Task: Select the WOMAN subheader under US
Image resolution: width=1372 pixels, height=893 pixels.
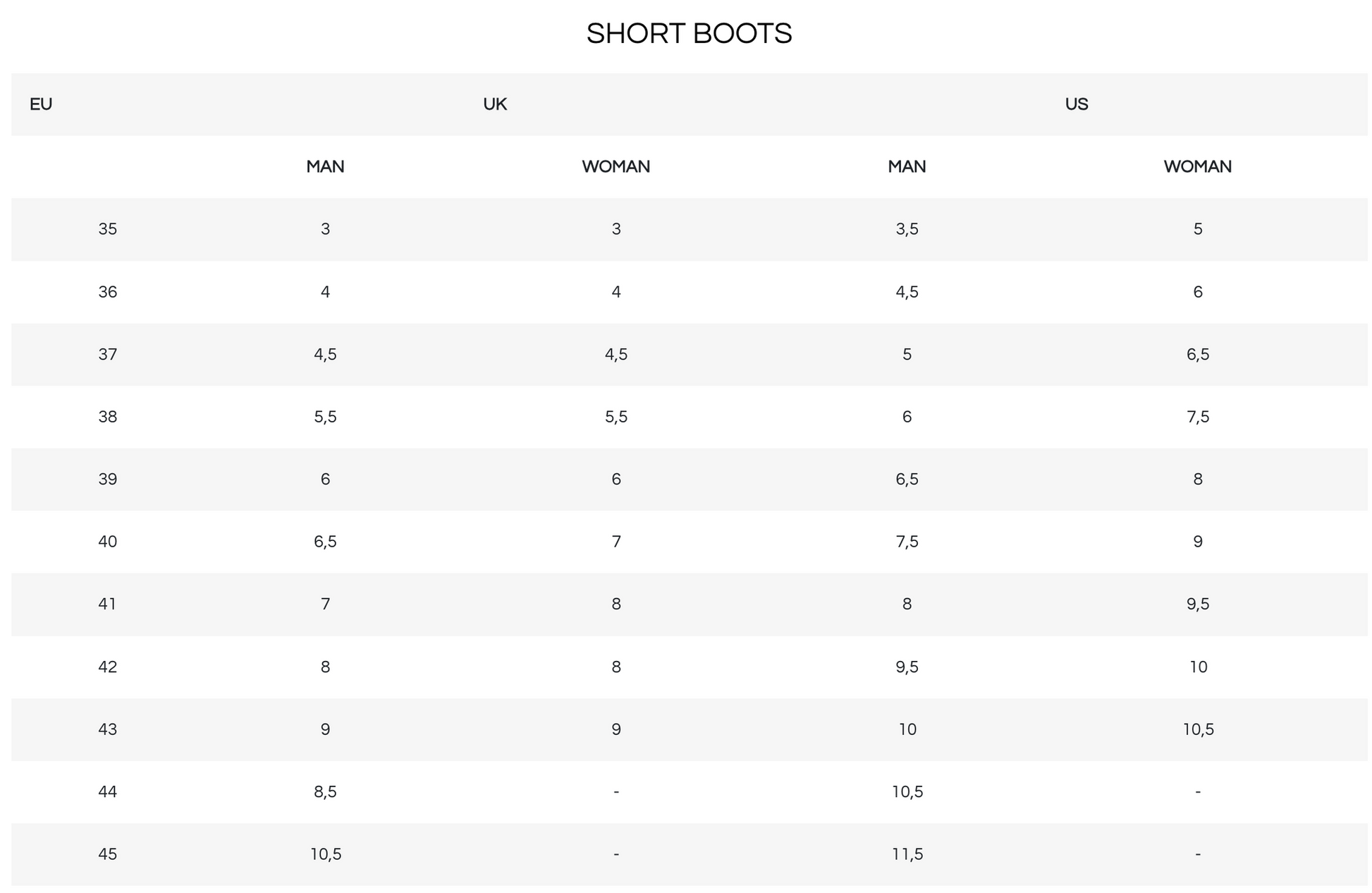Action: 1197,166
